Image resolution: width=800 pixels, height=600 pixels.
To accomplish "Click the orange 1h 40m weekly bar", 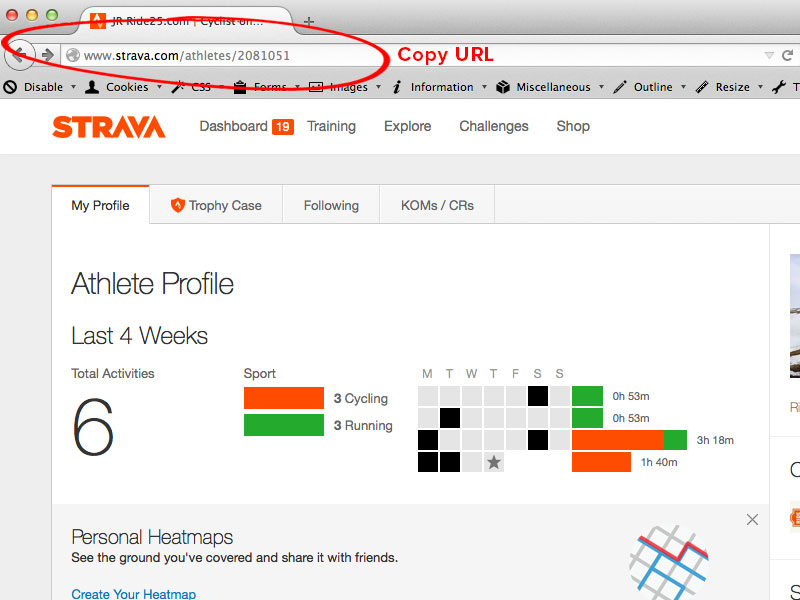I will tap(601, 462).
